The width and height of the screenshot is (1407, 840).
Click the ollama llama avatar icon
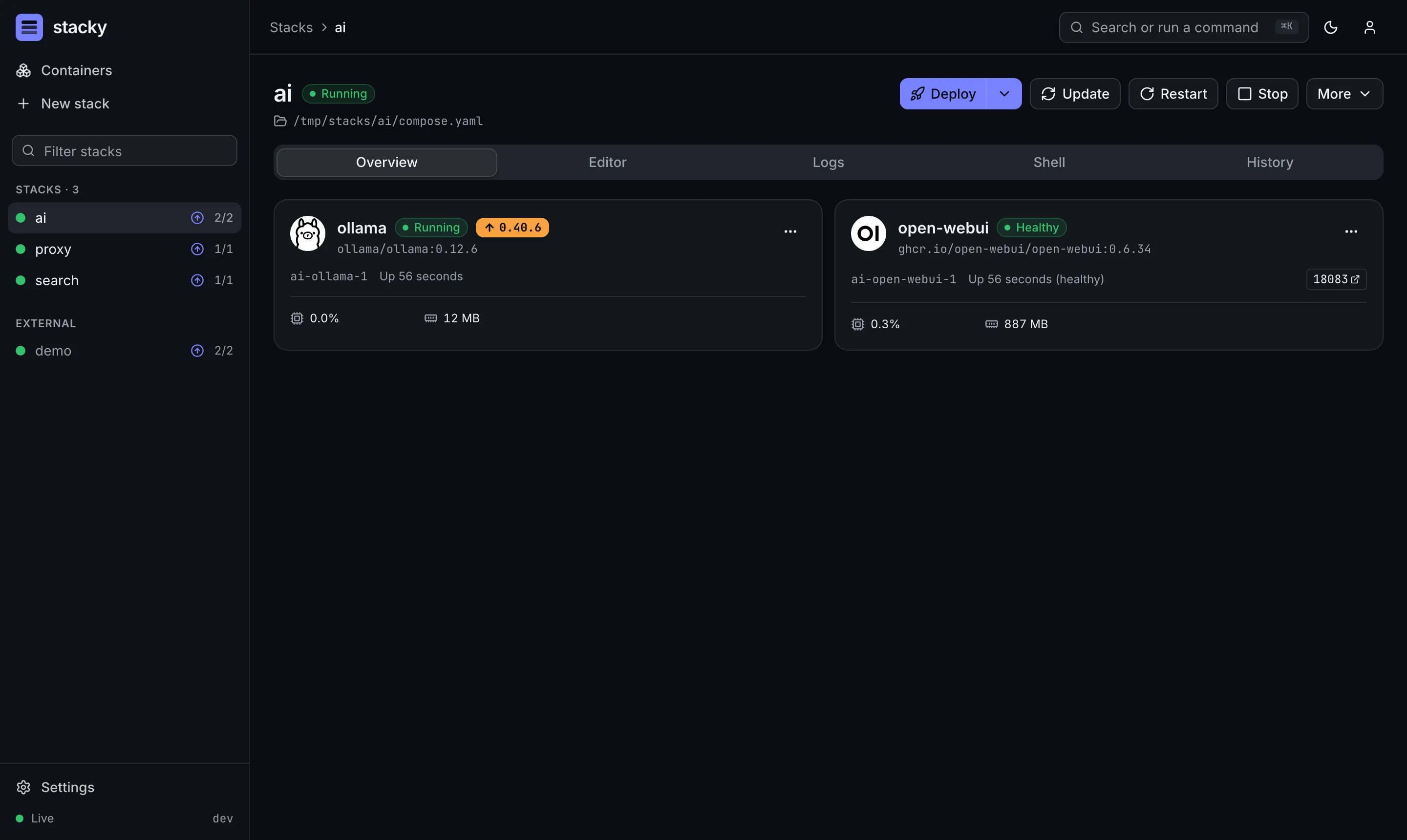307,233
